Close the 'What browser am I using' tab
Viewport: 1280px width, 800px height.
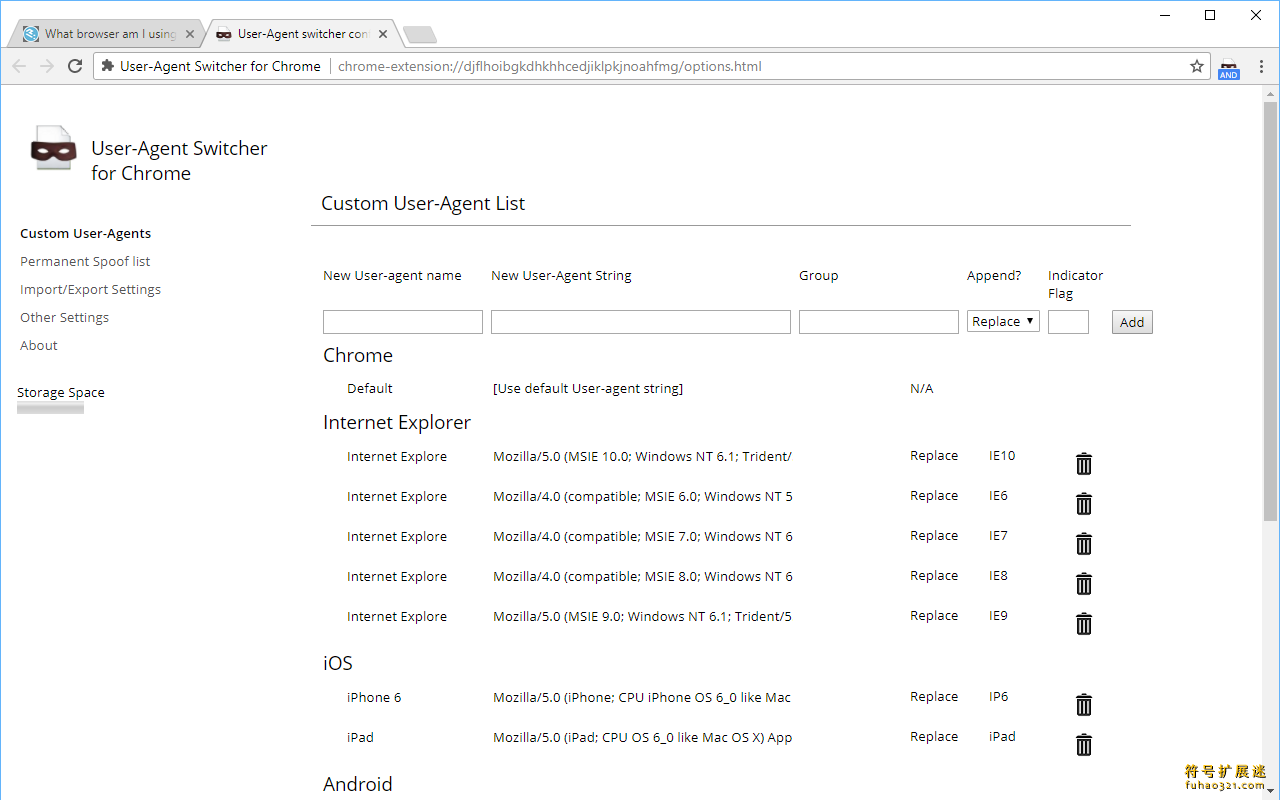pos(189,34)
